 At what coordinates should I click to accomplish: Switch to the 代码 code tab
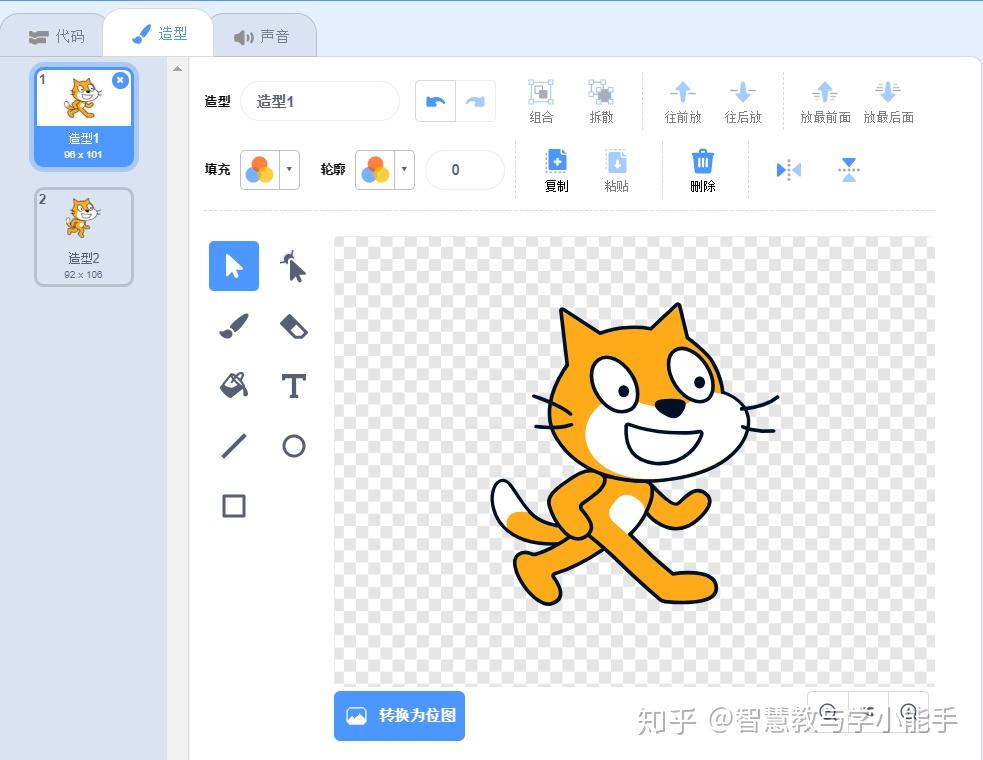click(55, 36)
